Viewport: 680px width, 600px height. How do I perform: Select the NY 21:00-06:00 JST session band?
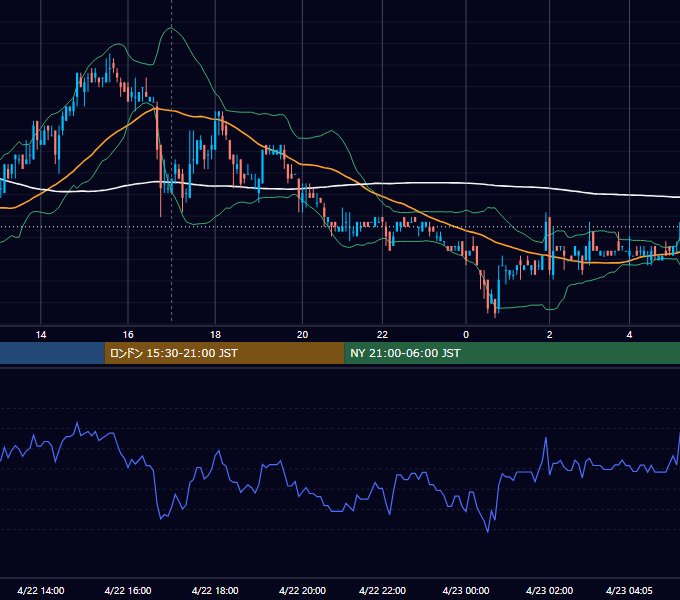pos(512,353)
